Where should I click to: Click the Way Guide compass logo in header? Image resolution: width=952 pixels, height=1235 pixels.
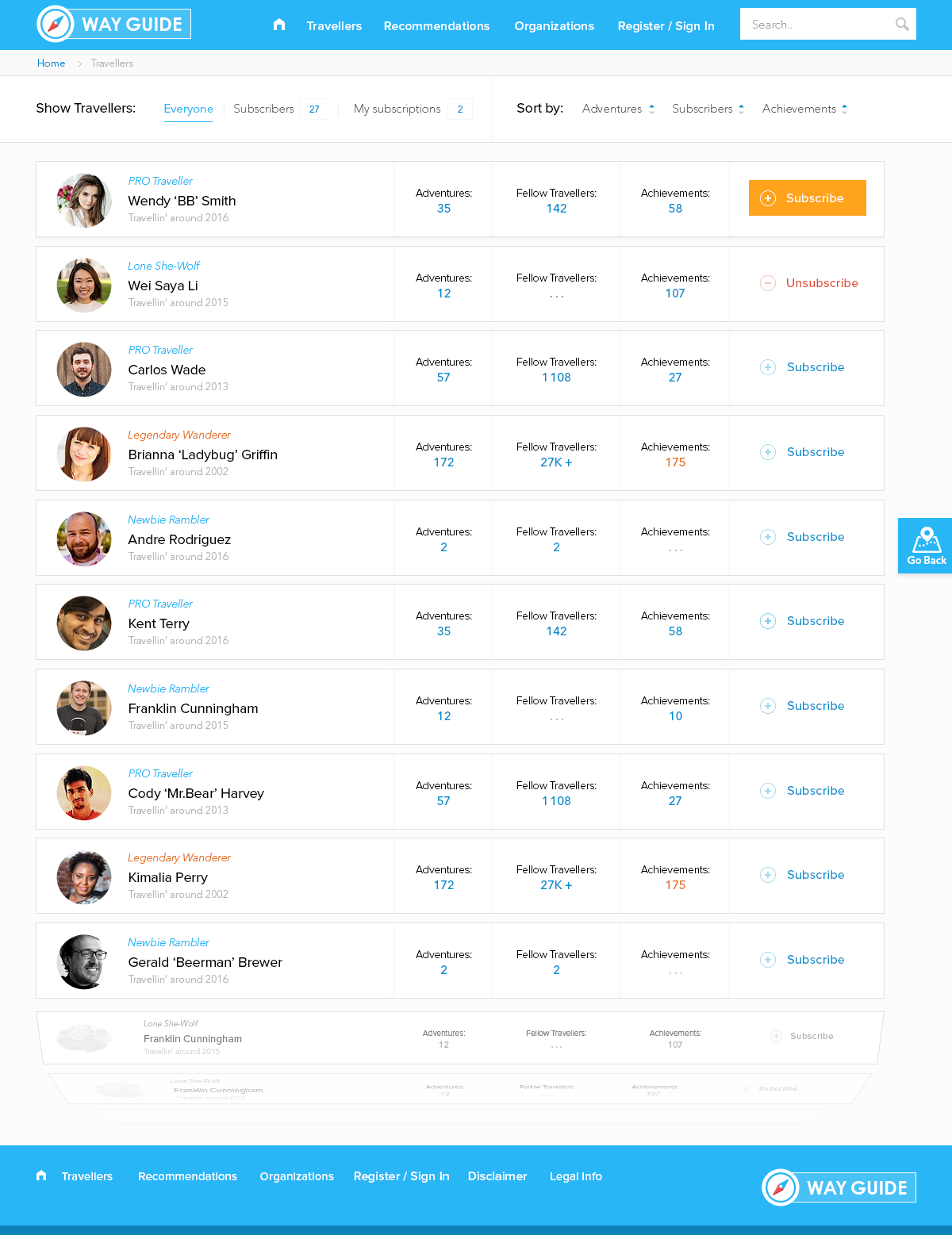(56, 25)
